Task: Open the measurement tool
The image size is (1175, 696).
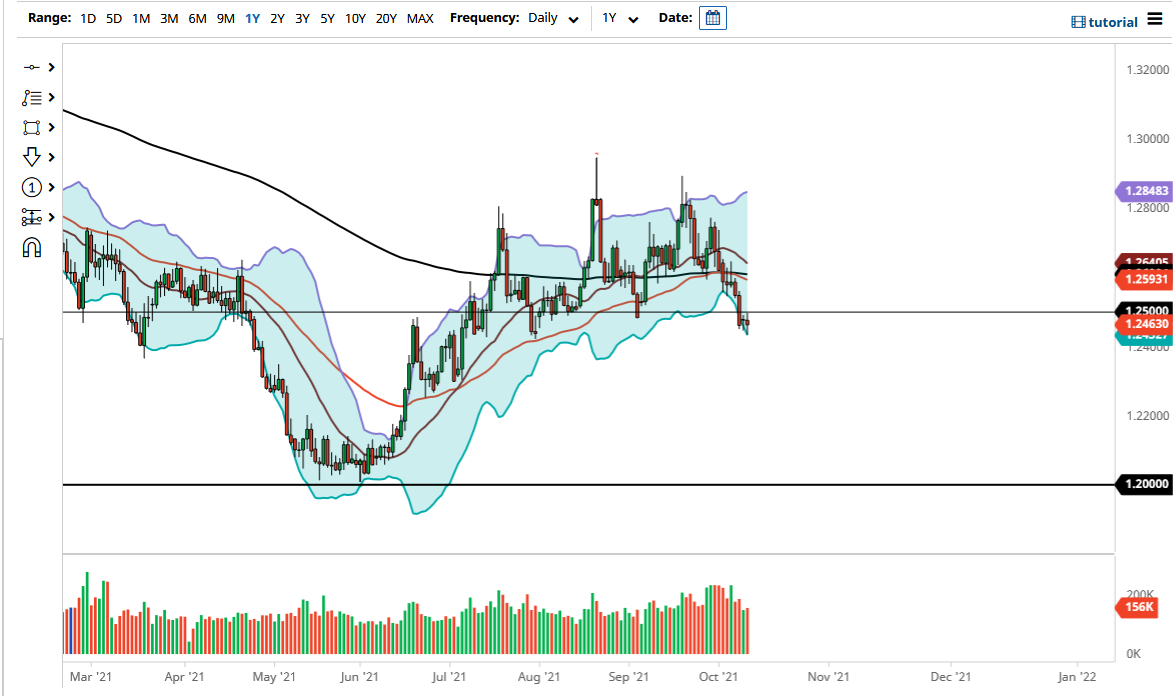Action: click(x=30, y=217)
